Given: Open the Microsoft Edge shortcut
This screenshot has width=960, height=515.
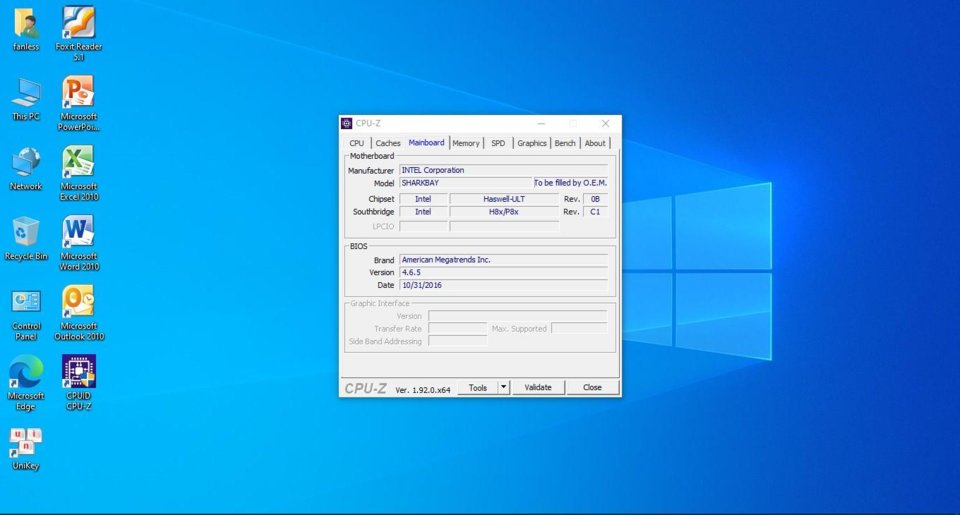Looking at the screenshot, I should pos(26,382).
